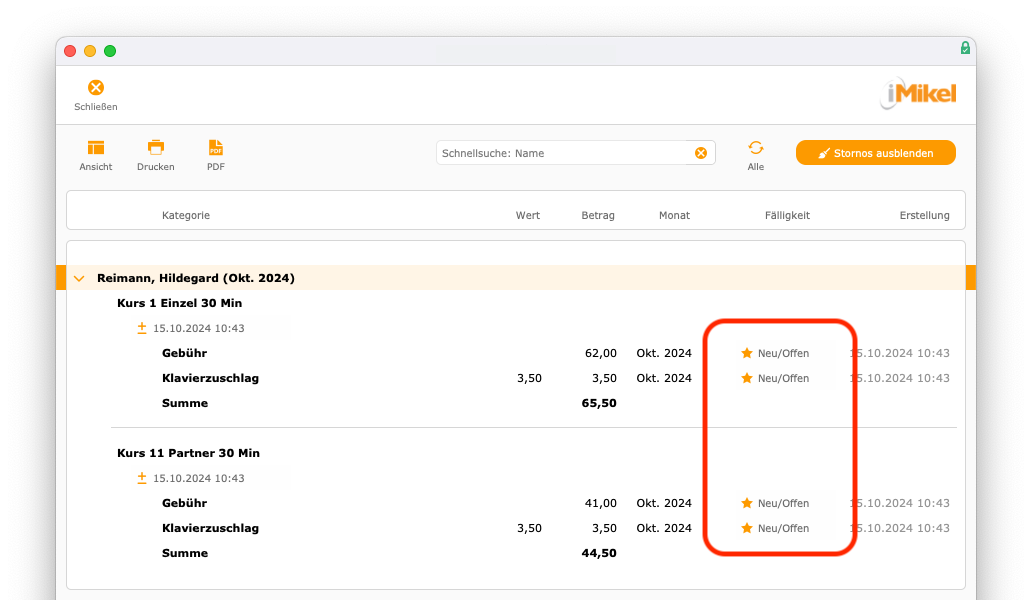The height and width of the screenshot is (600, 1032).
Task: Click the Summe value 44,50
Action: point(599,553)
